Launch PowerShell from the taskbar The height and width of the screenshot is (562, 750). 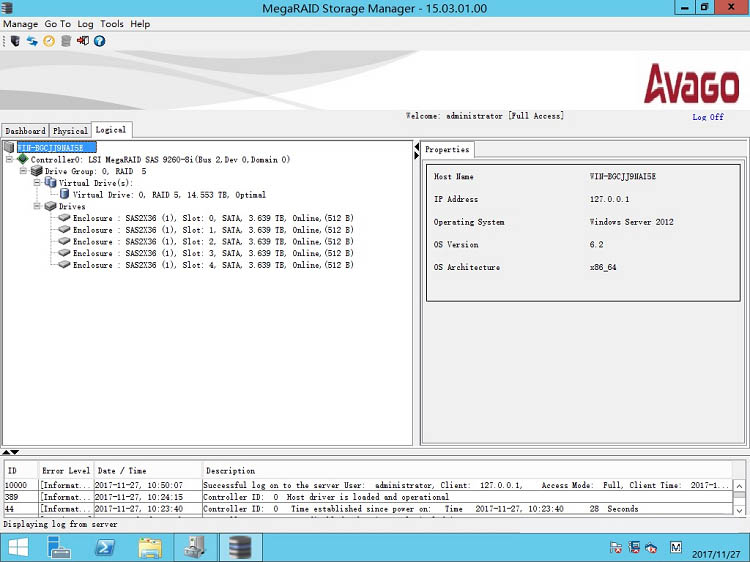tap(105, 547)
